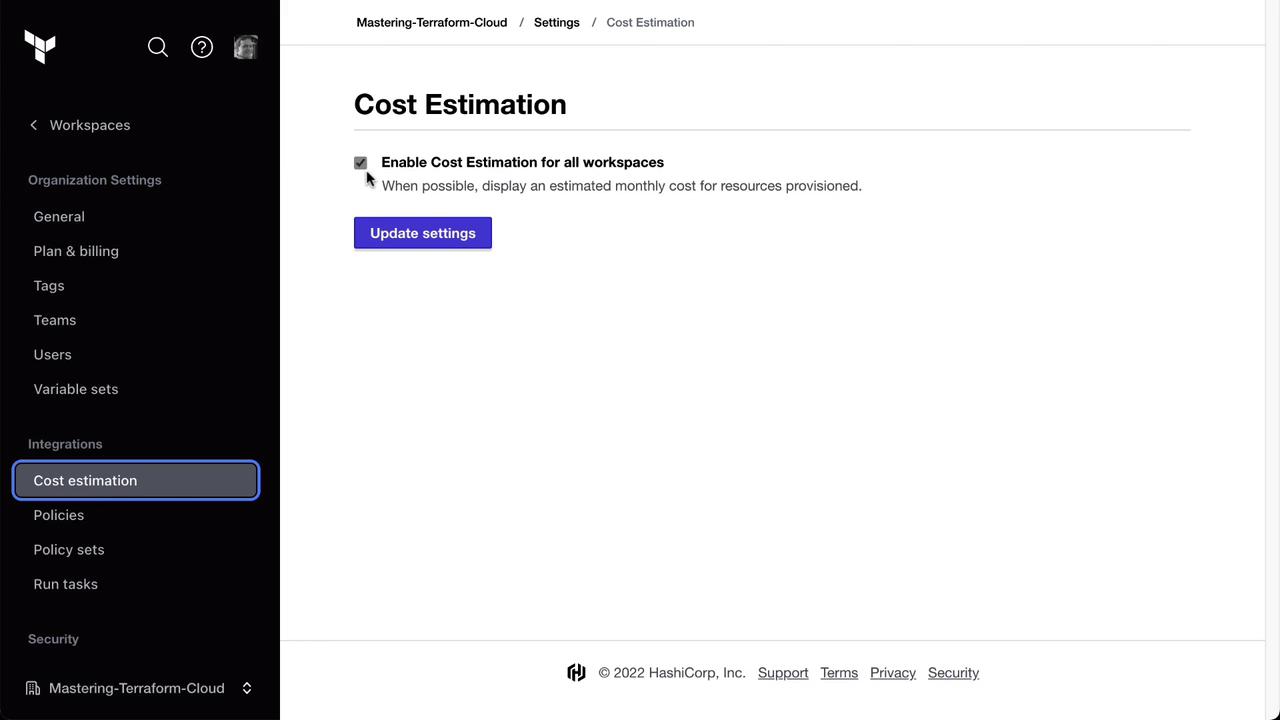1280x720 pixels.
Task: Click the back arrow beside Workspaces
Action: [34, 125]
